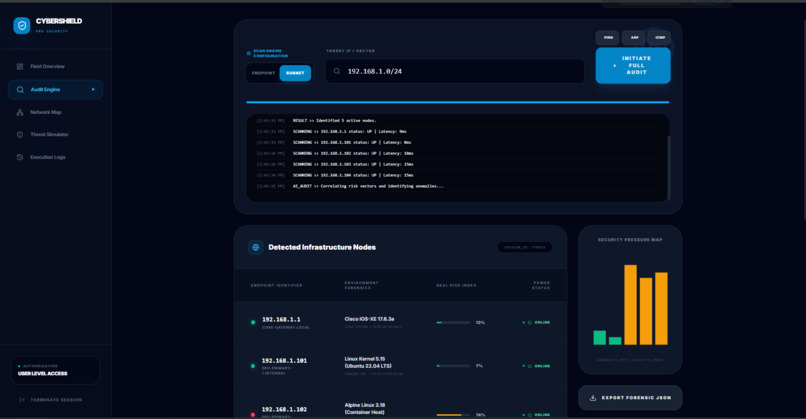Click the scan log console scrollbar
The image size is (806, 419).
[668, 167]
